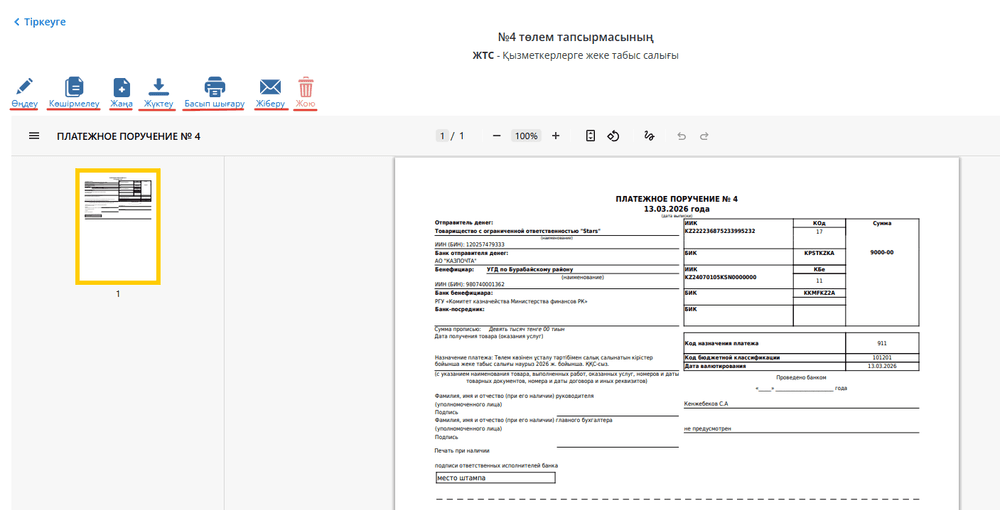Click the fit to page icon
This screenshot has width=1000, height=510.
pyautogui.click(x=590, y=136)
